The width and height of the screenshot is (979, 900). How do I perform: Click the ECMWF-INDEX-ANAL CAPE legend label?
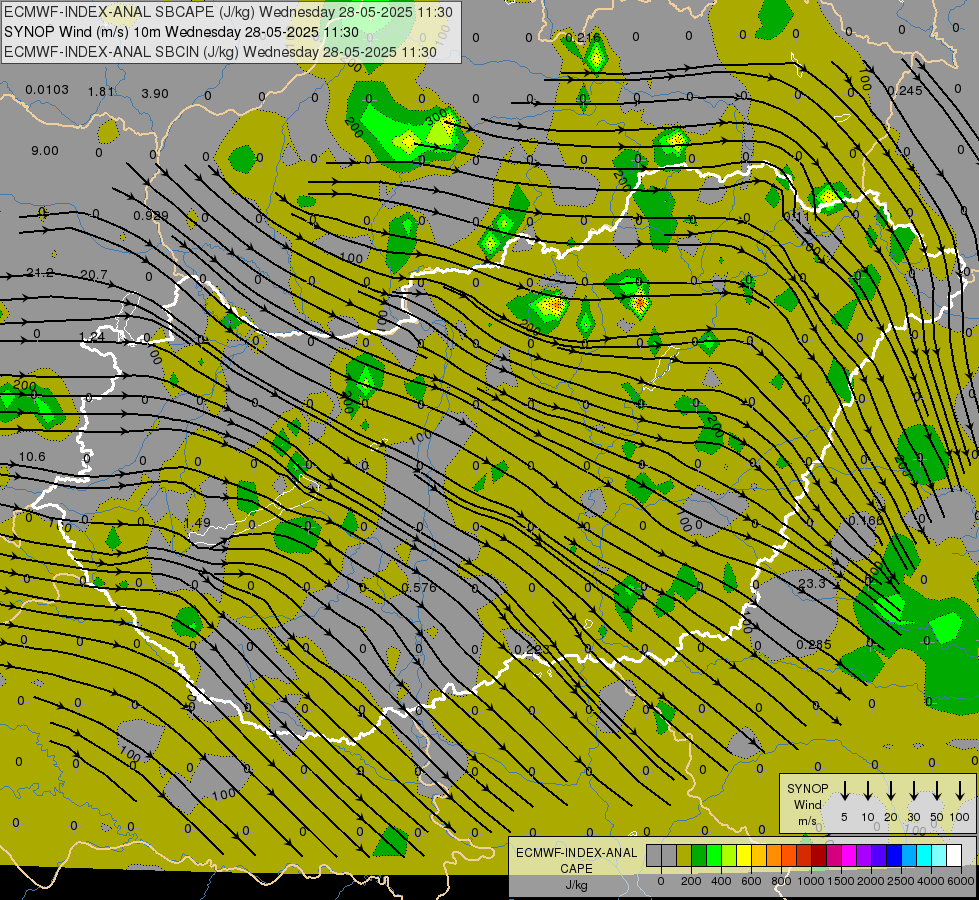577,861
